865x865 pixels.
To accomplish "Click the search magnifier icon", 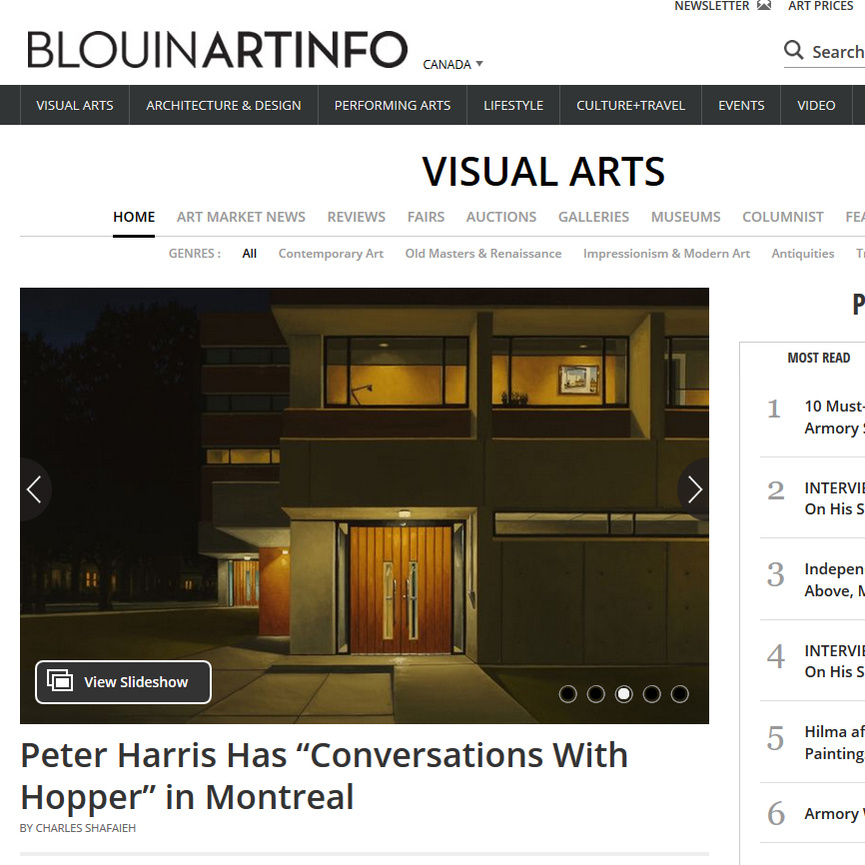I will (x=793, y=50).
